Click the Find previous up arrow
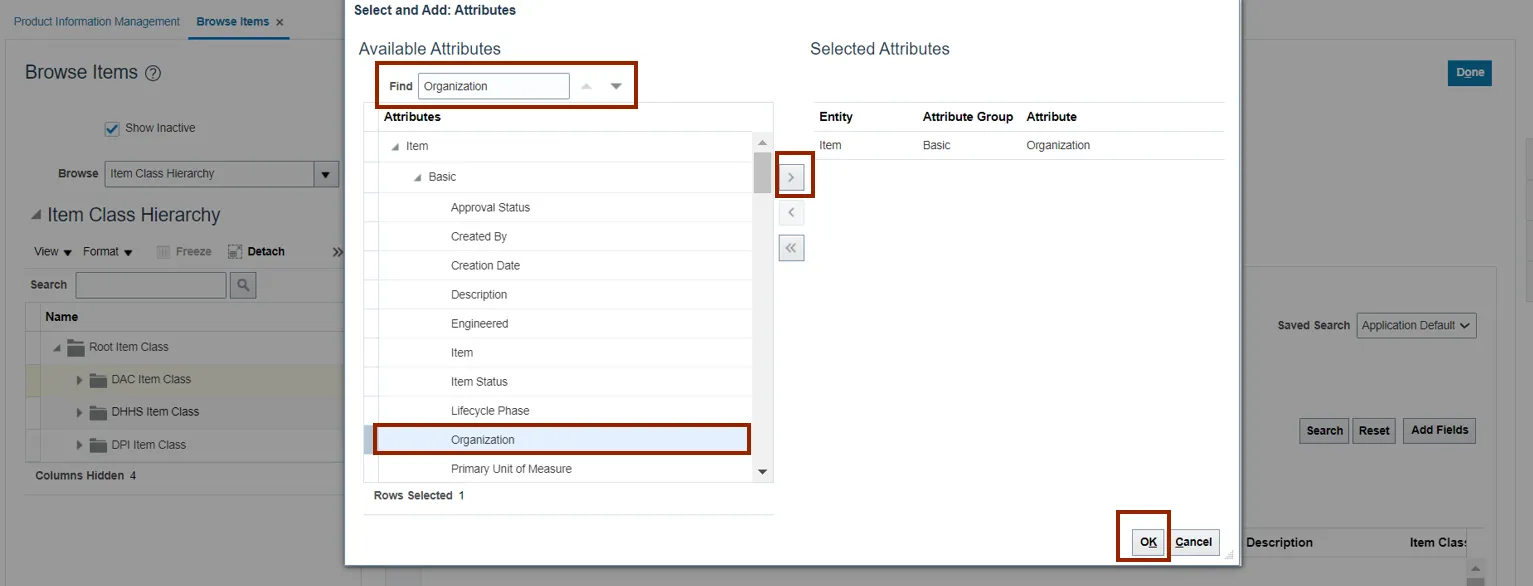1533x586 pixels. [587, 86]
